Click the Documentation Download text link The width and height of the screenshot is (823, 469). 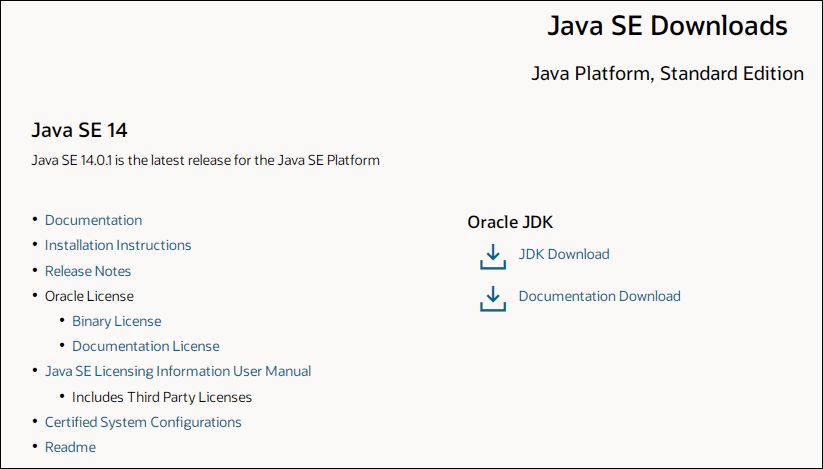[599, 296]
